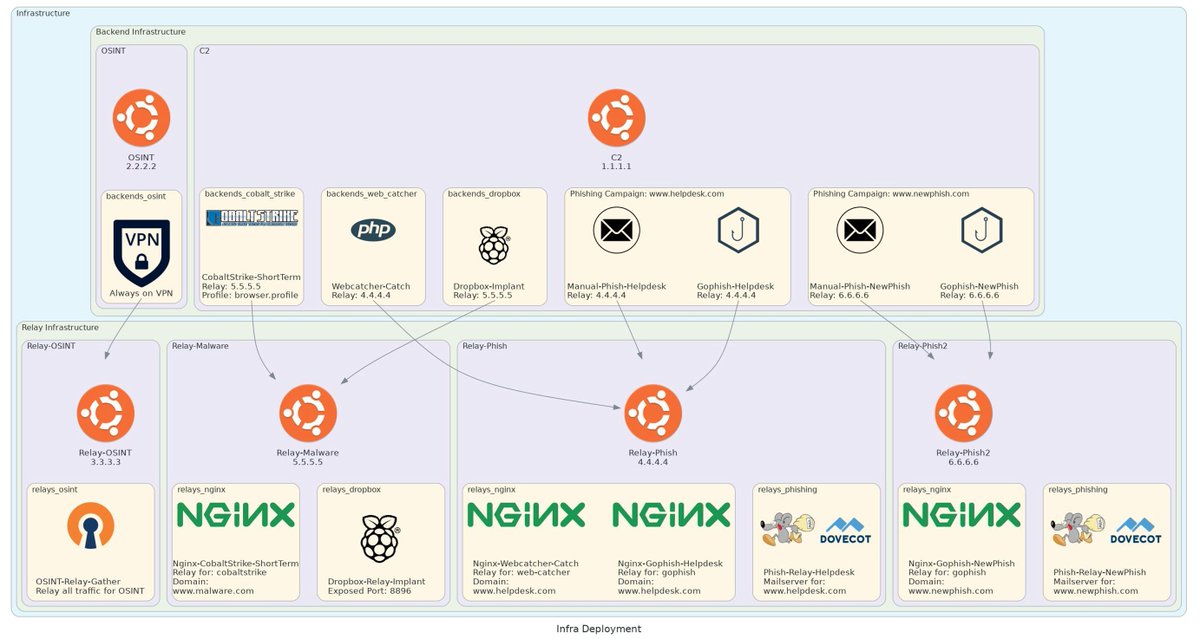The image size is (1200, 639).
Task: Select the Manual-Phish-Helpdesk envelope icon
Action: tap(616, 230)
